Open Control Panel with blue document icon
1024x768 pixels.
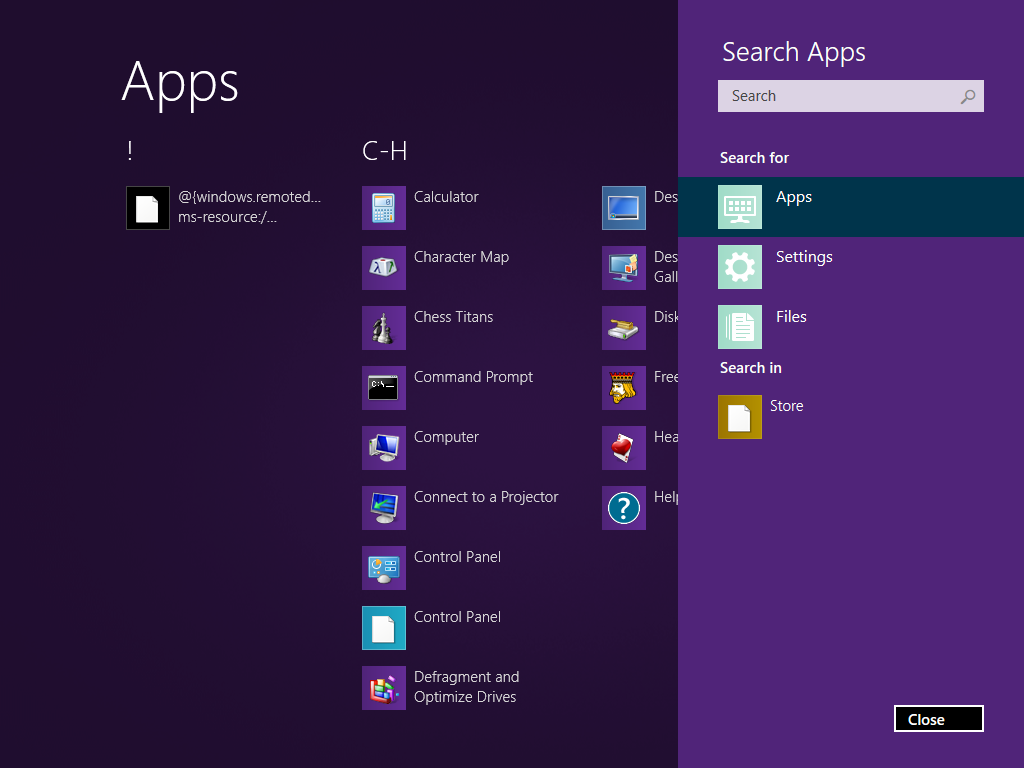383,628
